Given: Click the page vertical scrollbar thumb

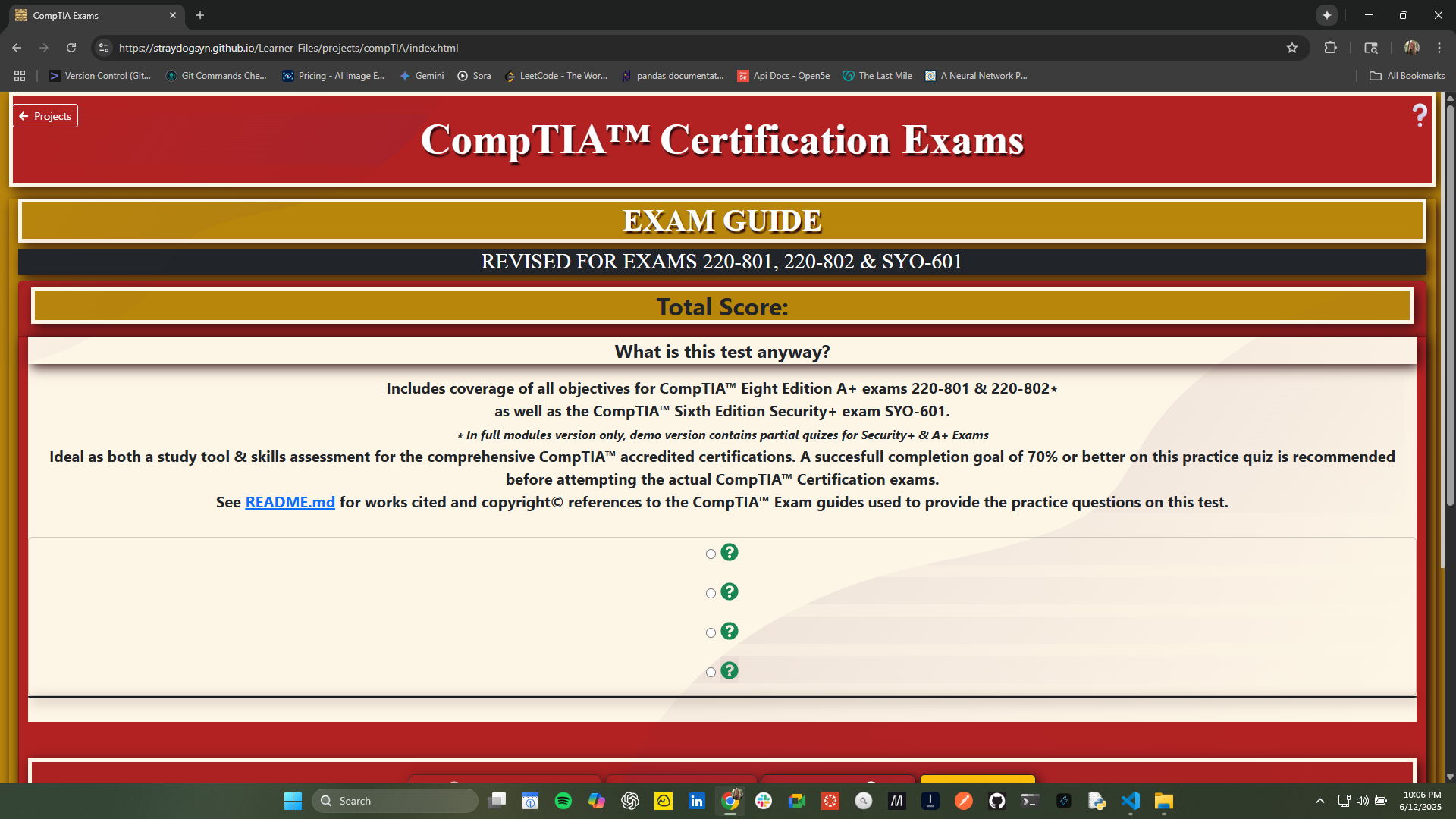Looking at the screenshot, I should [1450, 305].
